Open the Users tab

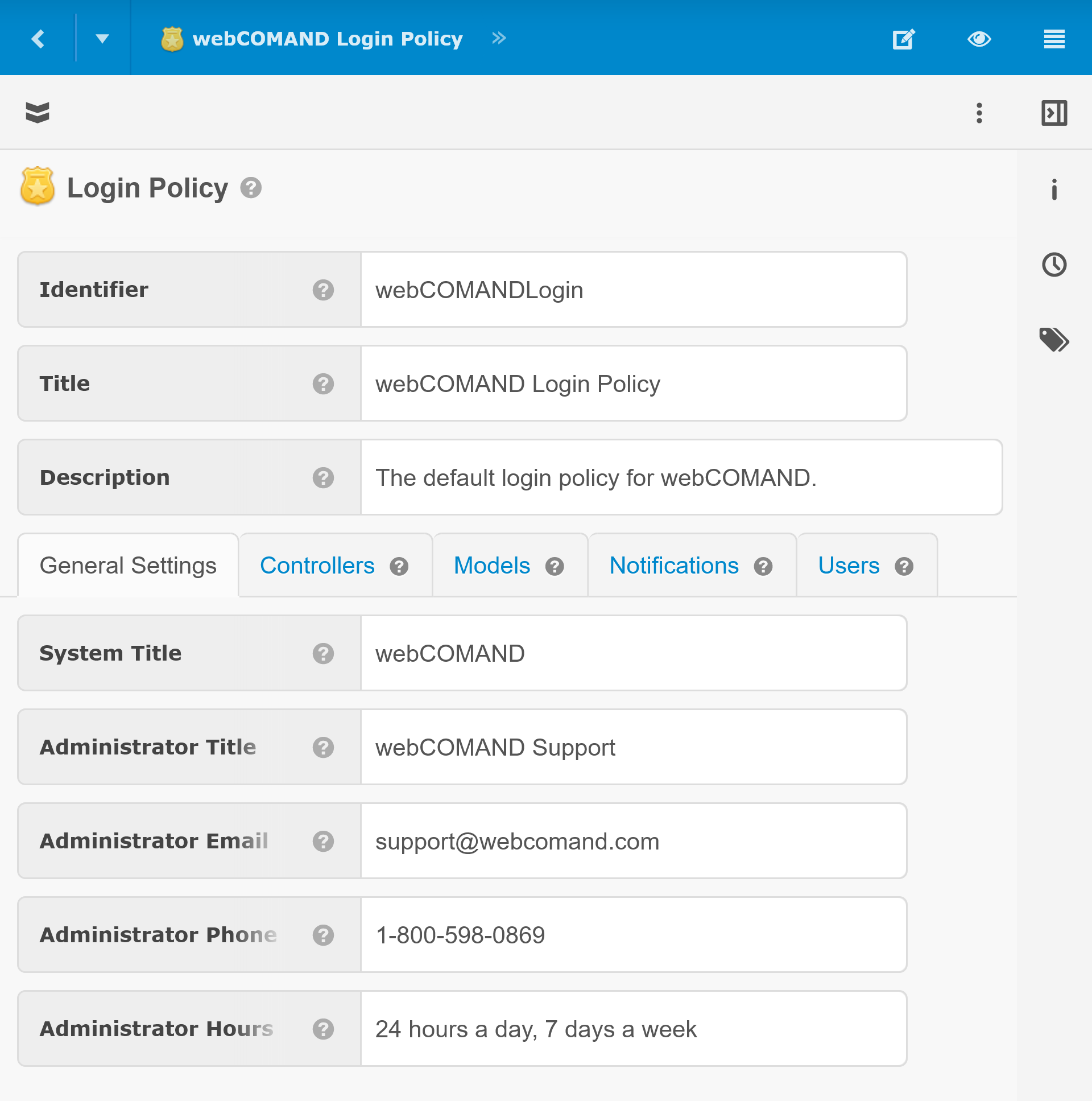tap(848, 566)
